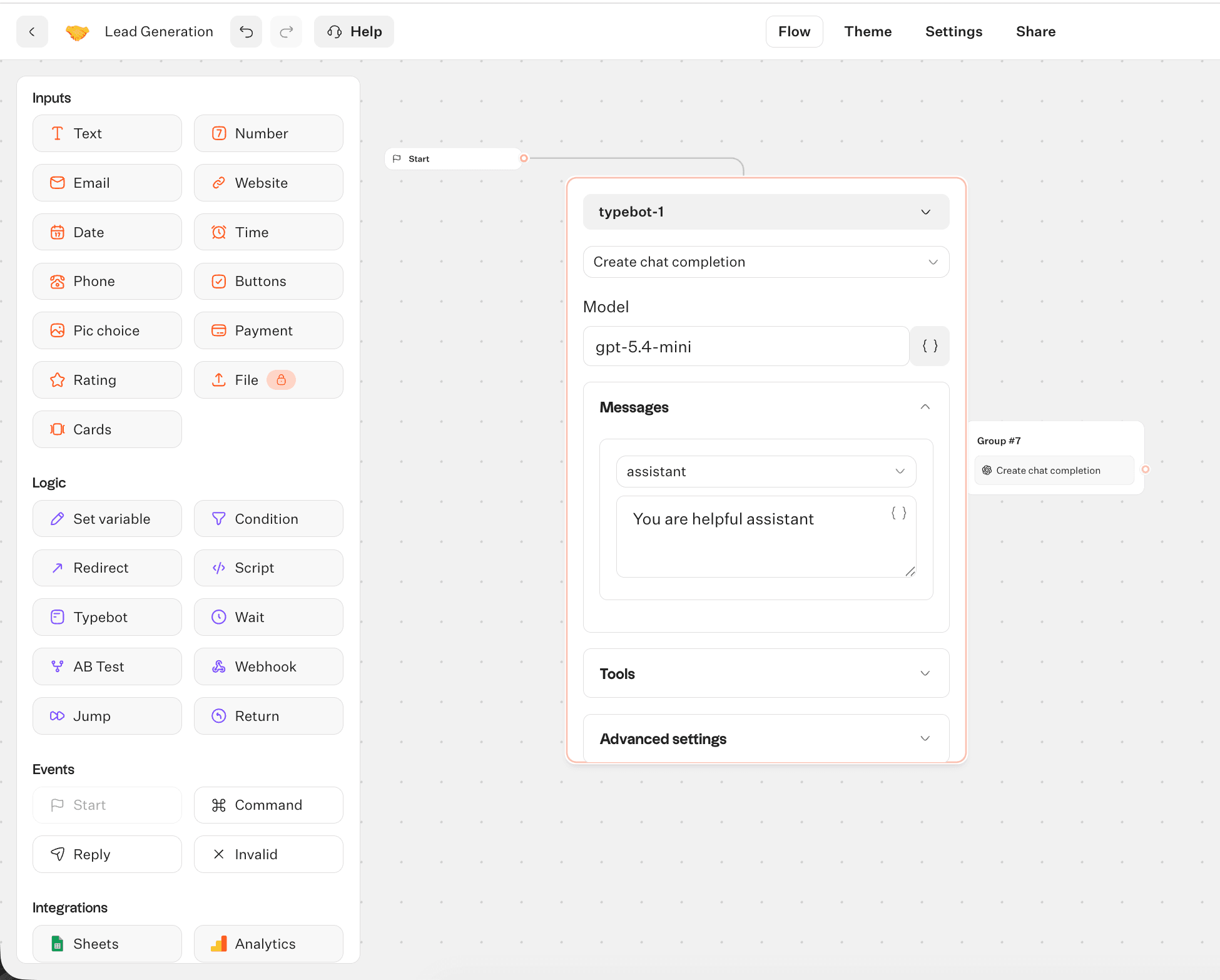Viewport: 1220px width, 980px height.
Task: Click Group #7 block output connector
Action: [1146, 469]
